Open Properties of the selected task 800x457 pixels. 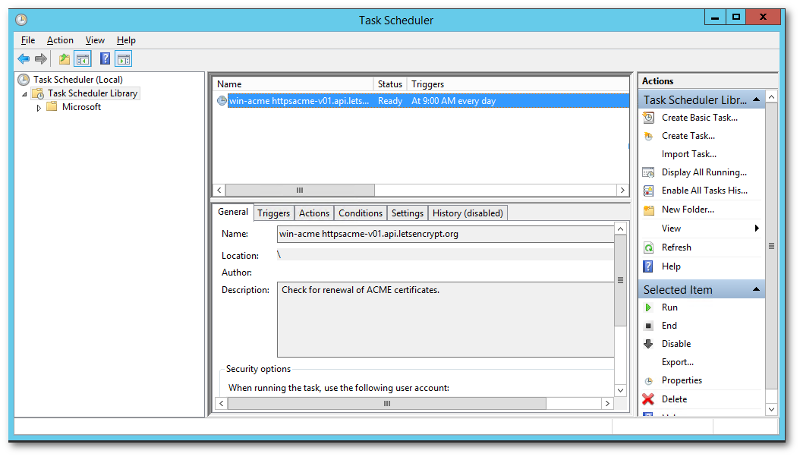tap(681, 381)
